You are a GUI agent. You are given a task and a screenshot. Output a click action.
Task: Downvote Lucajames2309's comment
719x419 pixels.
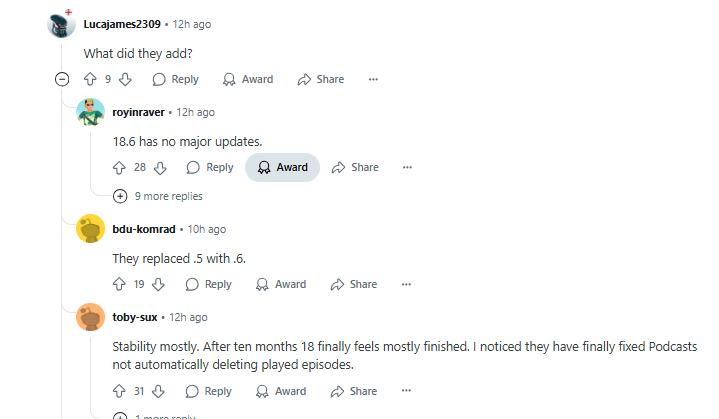[x=125, y=79]
